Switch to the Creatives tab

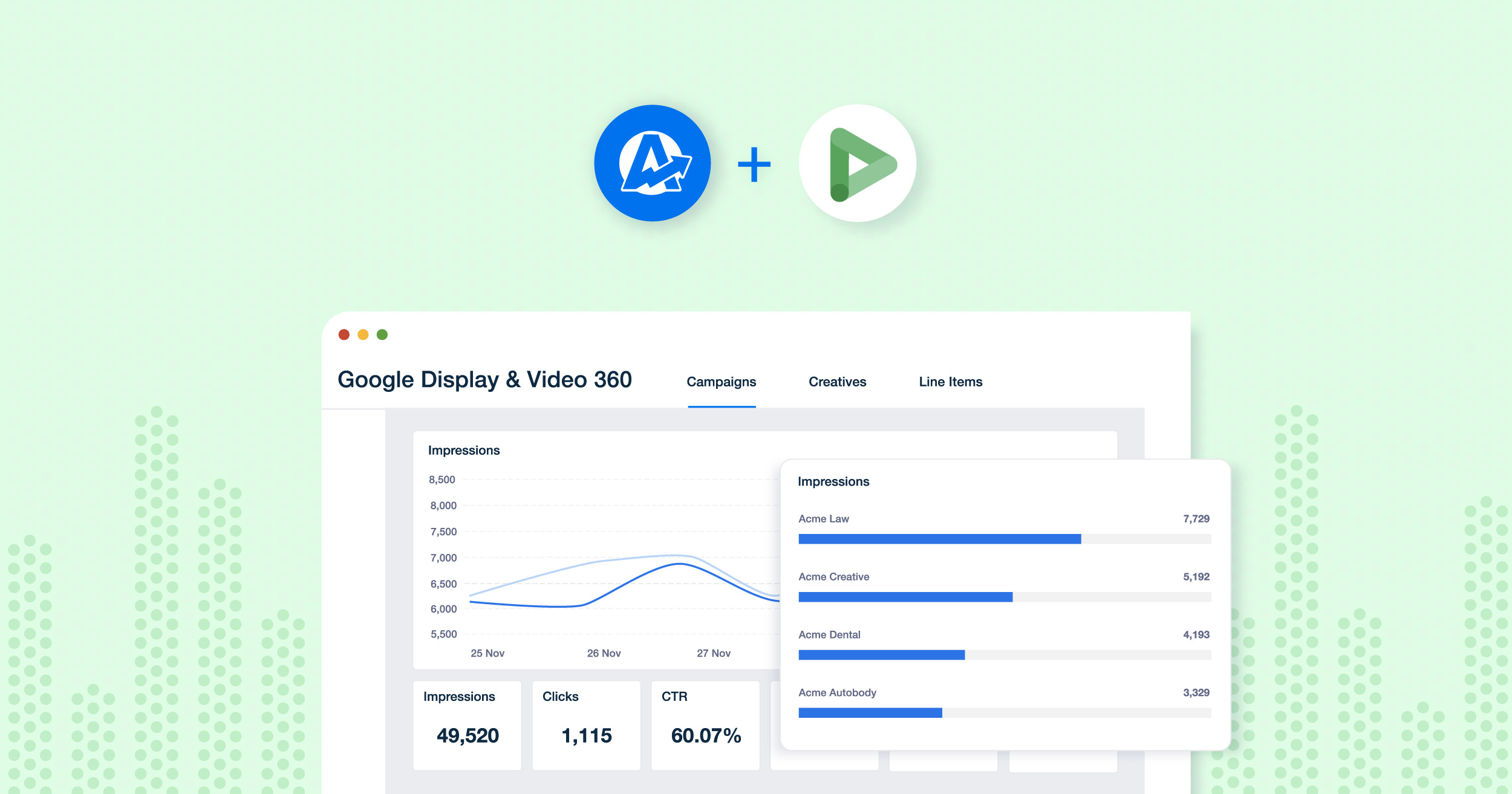[838, 382]
